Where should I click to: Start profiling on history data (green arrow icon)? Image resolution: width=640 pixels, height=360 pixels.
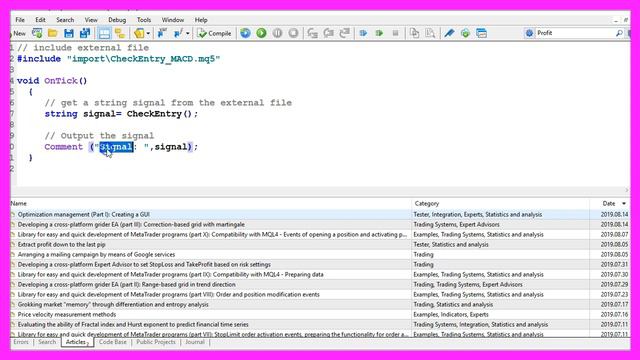coord(379,33)
